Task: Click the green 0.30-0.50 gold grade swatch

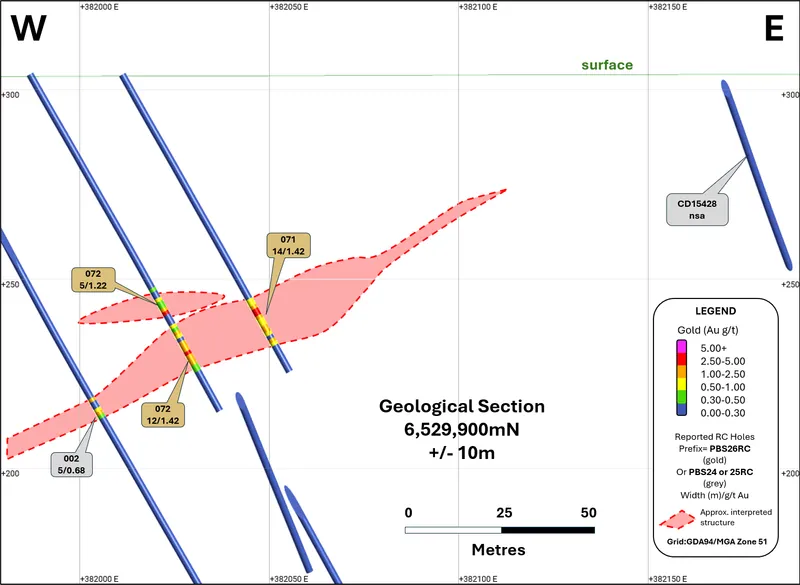Action: coord(681,397)
